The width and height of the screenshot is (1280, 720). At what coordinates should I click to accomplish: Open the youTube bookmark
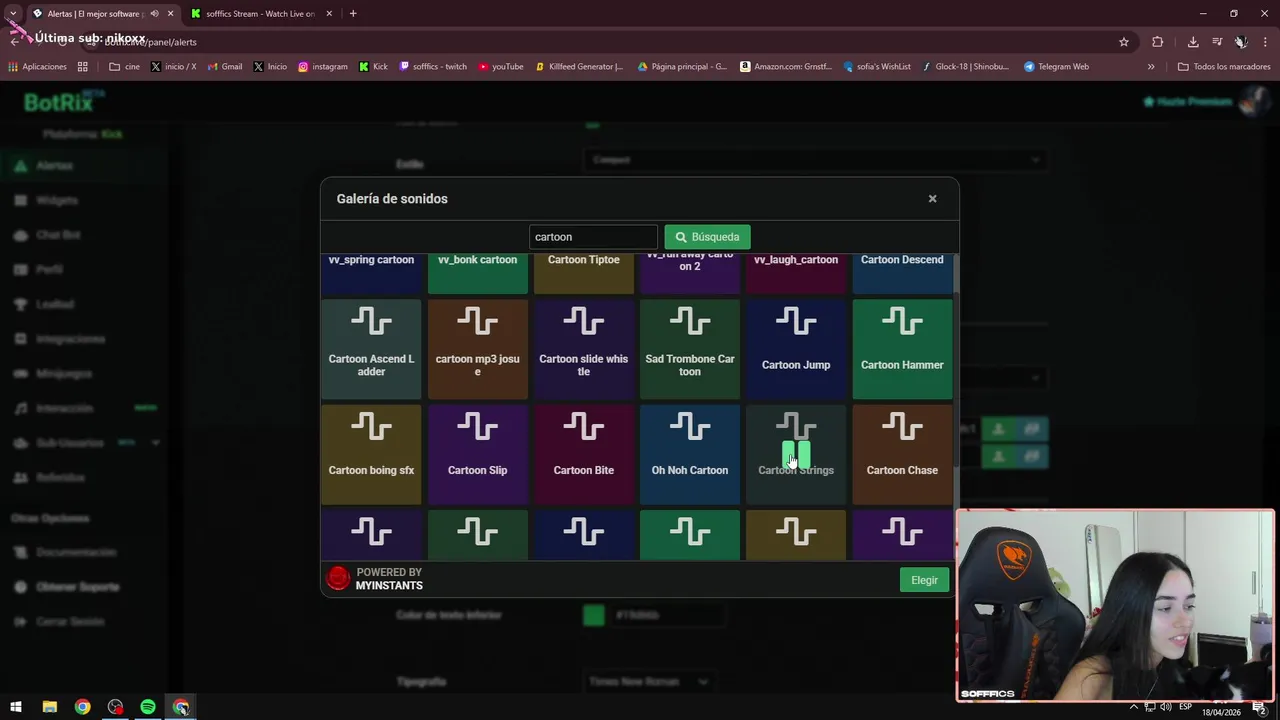click(x=501, y=67)
